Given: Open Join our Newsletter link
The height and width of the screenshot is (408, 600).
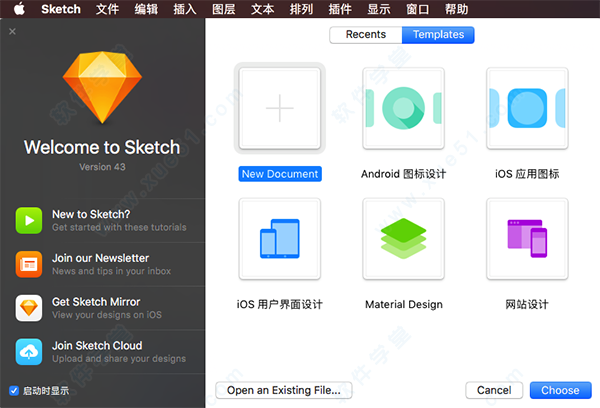Looking at the screenshot, I should pyautogui.click(x=100, y=258).
